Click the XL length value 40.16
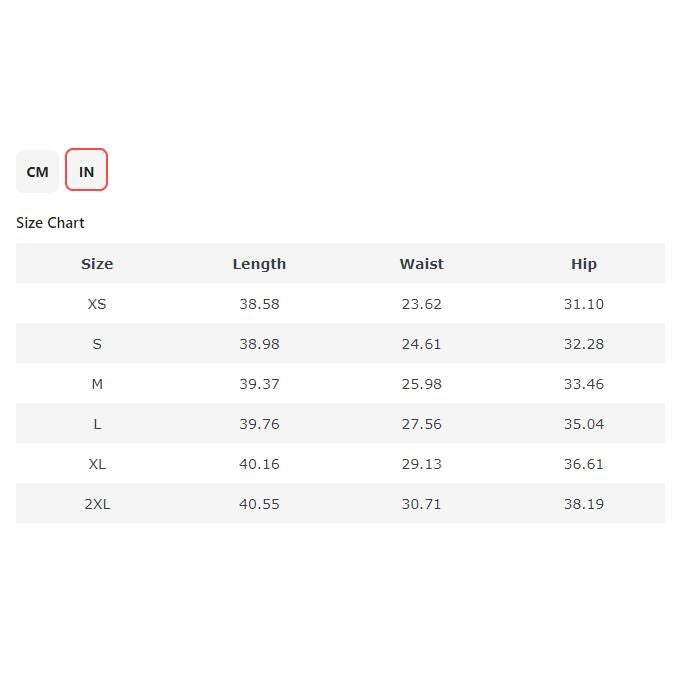The height and width of the screenshot is (678, 678). pos(259,464)
